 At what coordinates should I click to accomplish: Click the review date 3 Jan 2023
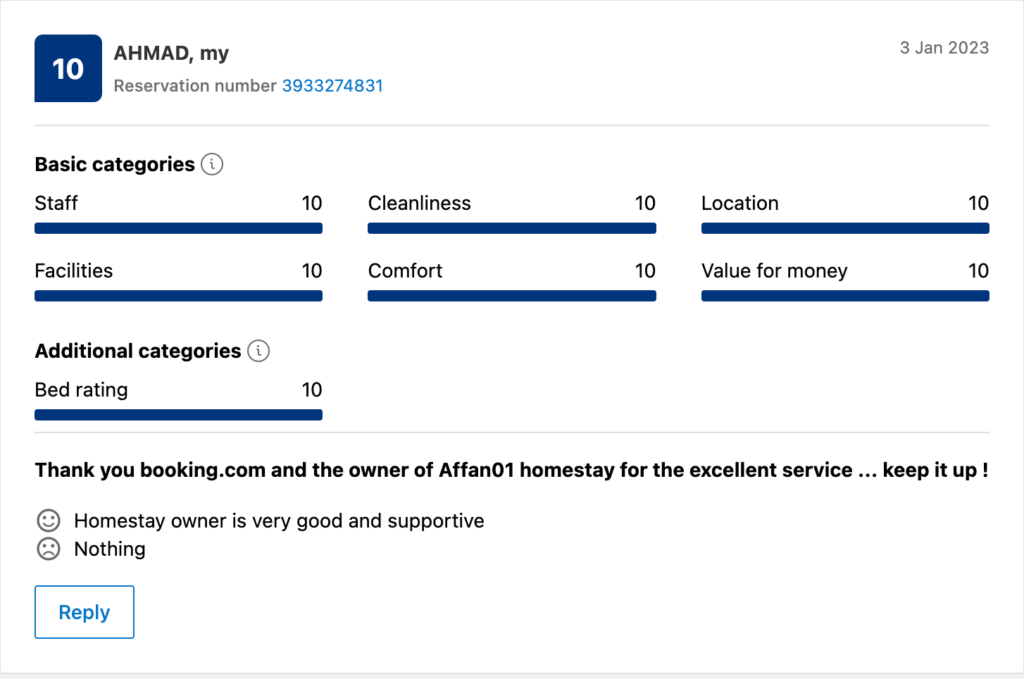[x=944, y=48]
